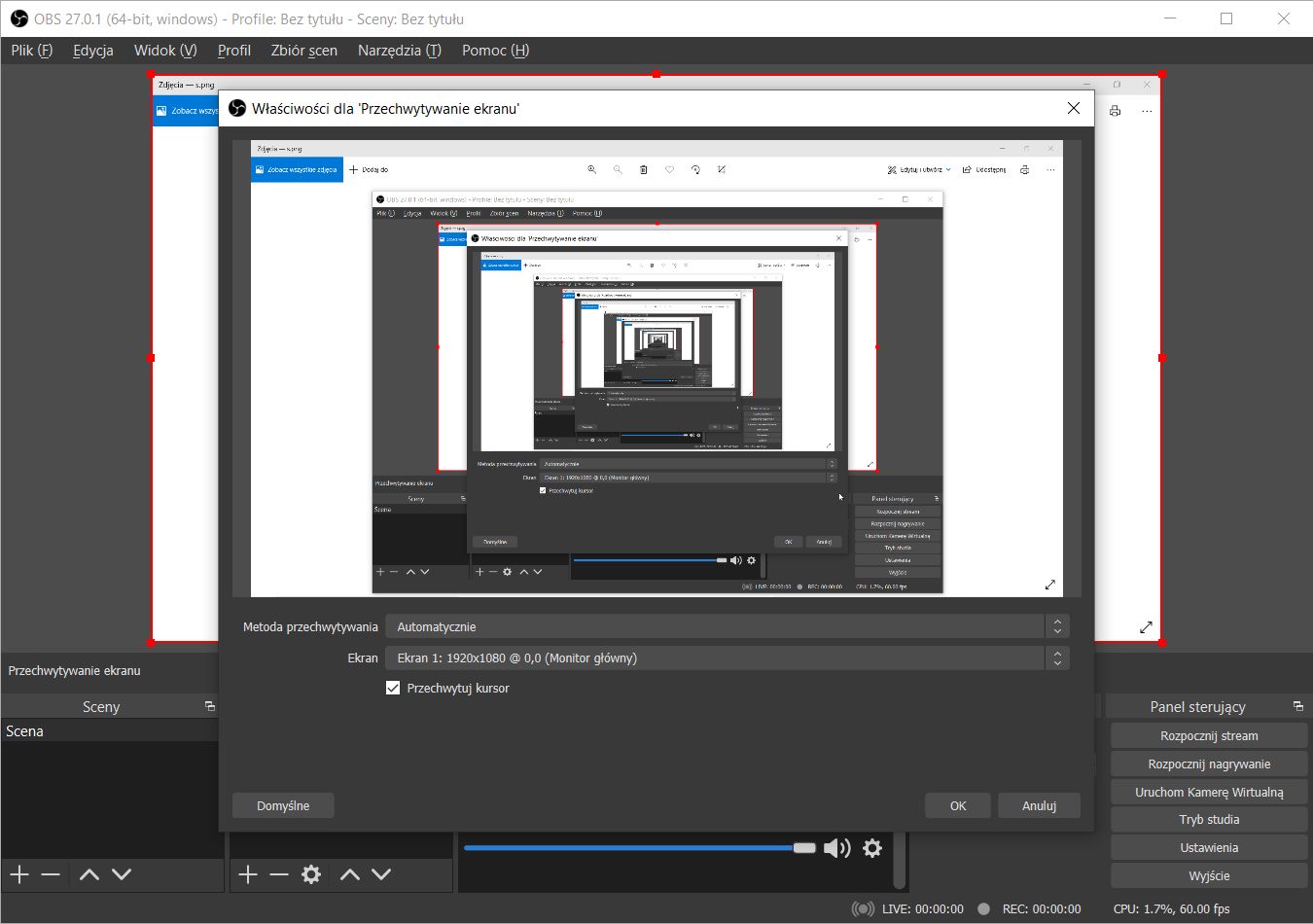Remove source with the minus beside the sources gear
The width and height of the screenshot is (1313, 924).
point(279,874)
